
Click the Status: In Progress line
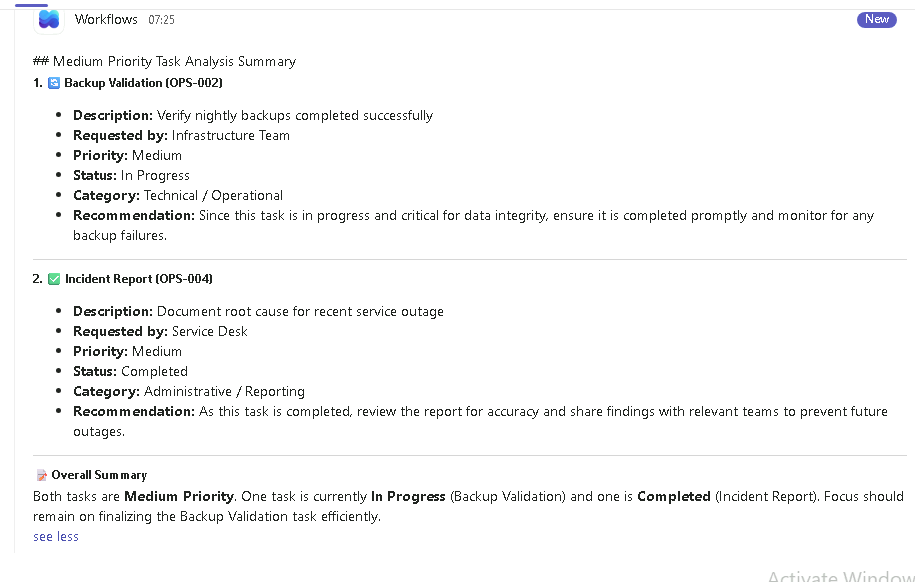tap(131, 175)
